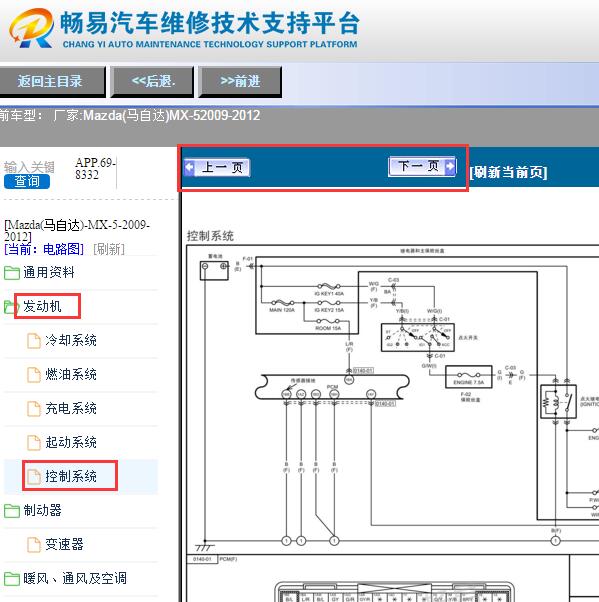Click the document icon beside 充电系统
Viewport: 599px width, 602px height.
[34, 408]
